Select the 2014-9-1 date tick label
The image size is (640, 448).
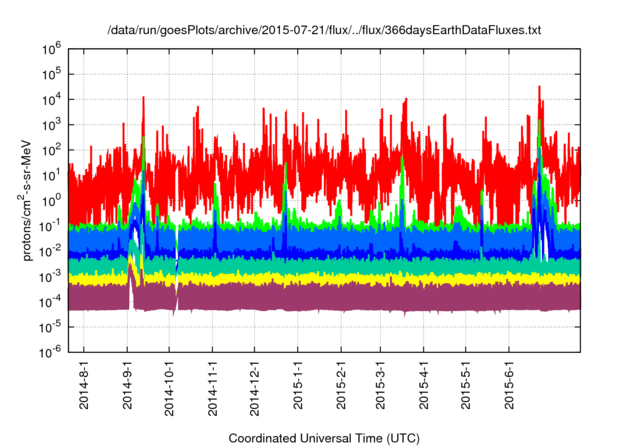click(x=128, y=386)
